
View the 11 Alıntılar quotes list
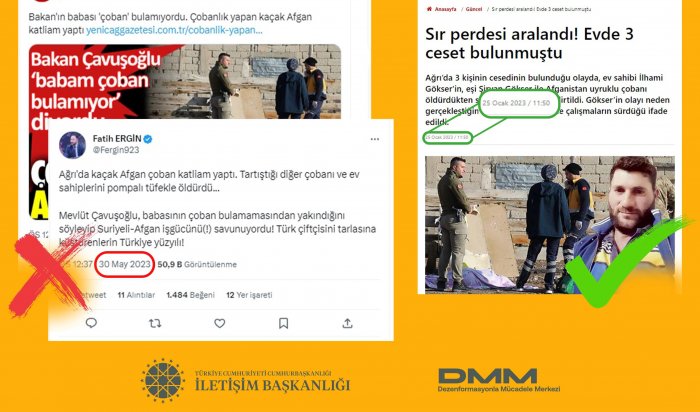click(x=136, y=295)
